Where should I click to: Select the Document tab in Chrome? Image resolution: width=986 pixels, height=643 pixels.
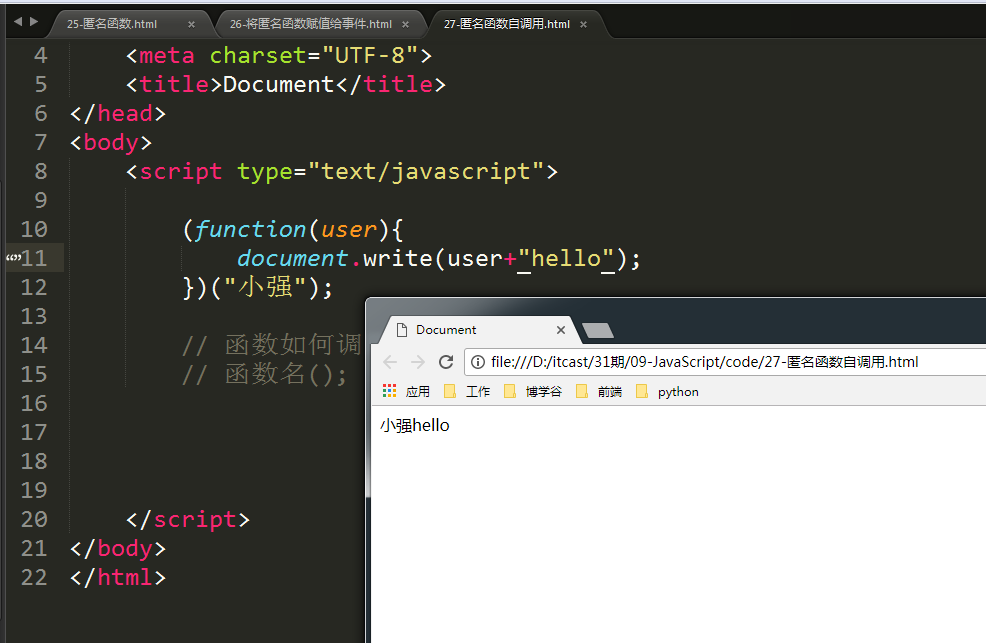pyautogui.click(x=470, y=330)
